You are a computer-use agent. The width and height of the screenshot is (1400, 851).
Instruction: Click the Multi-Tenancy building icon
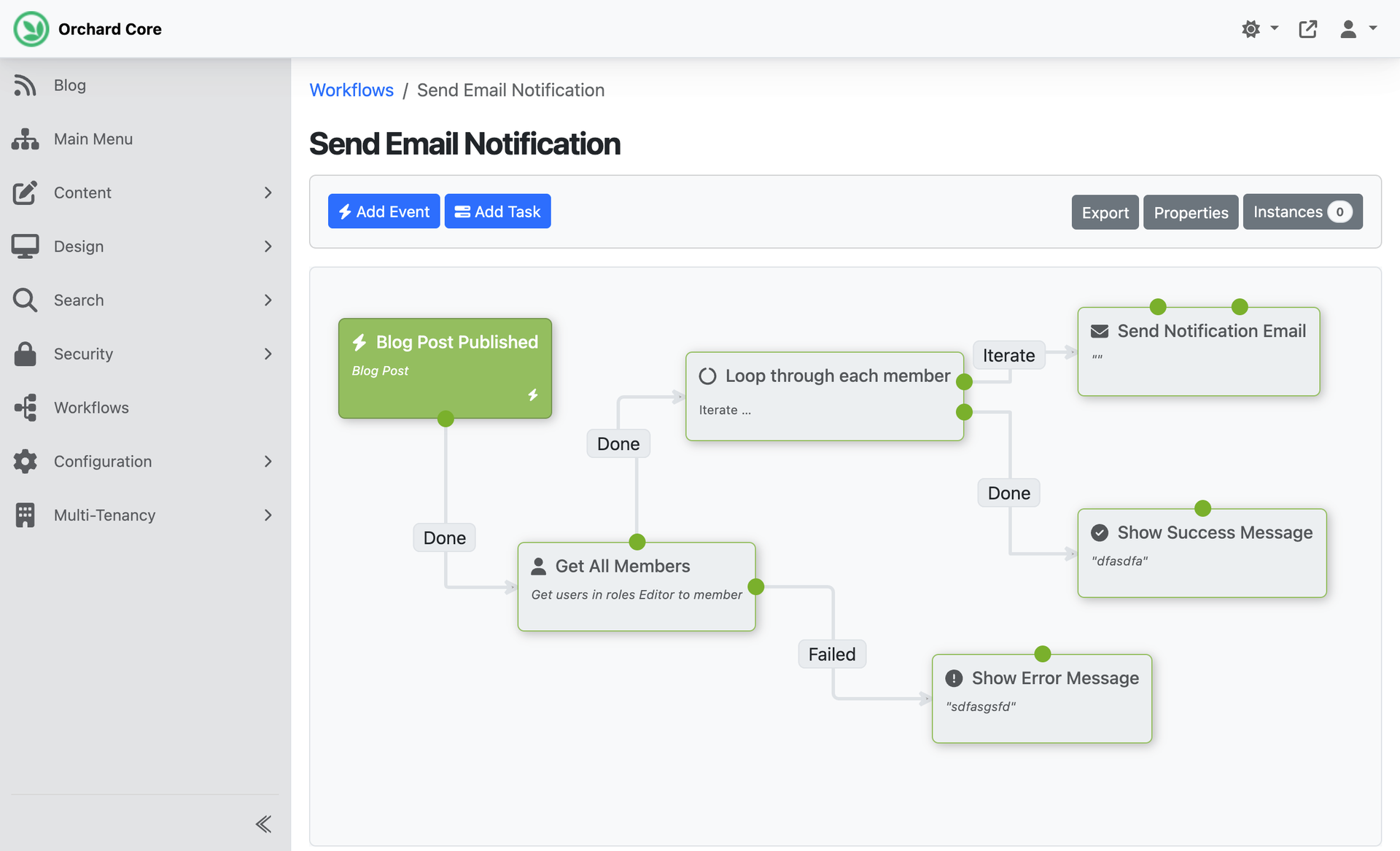click(x=26, y=515)
